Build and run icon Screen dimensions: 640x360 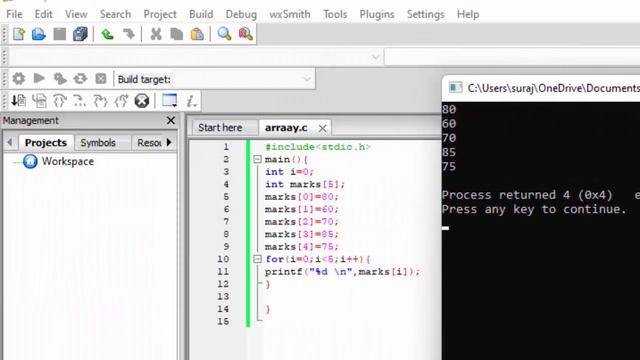(60, 78)
